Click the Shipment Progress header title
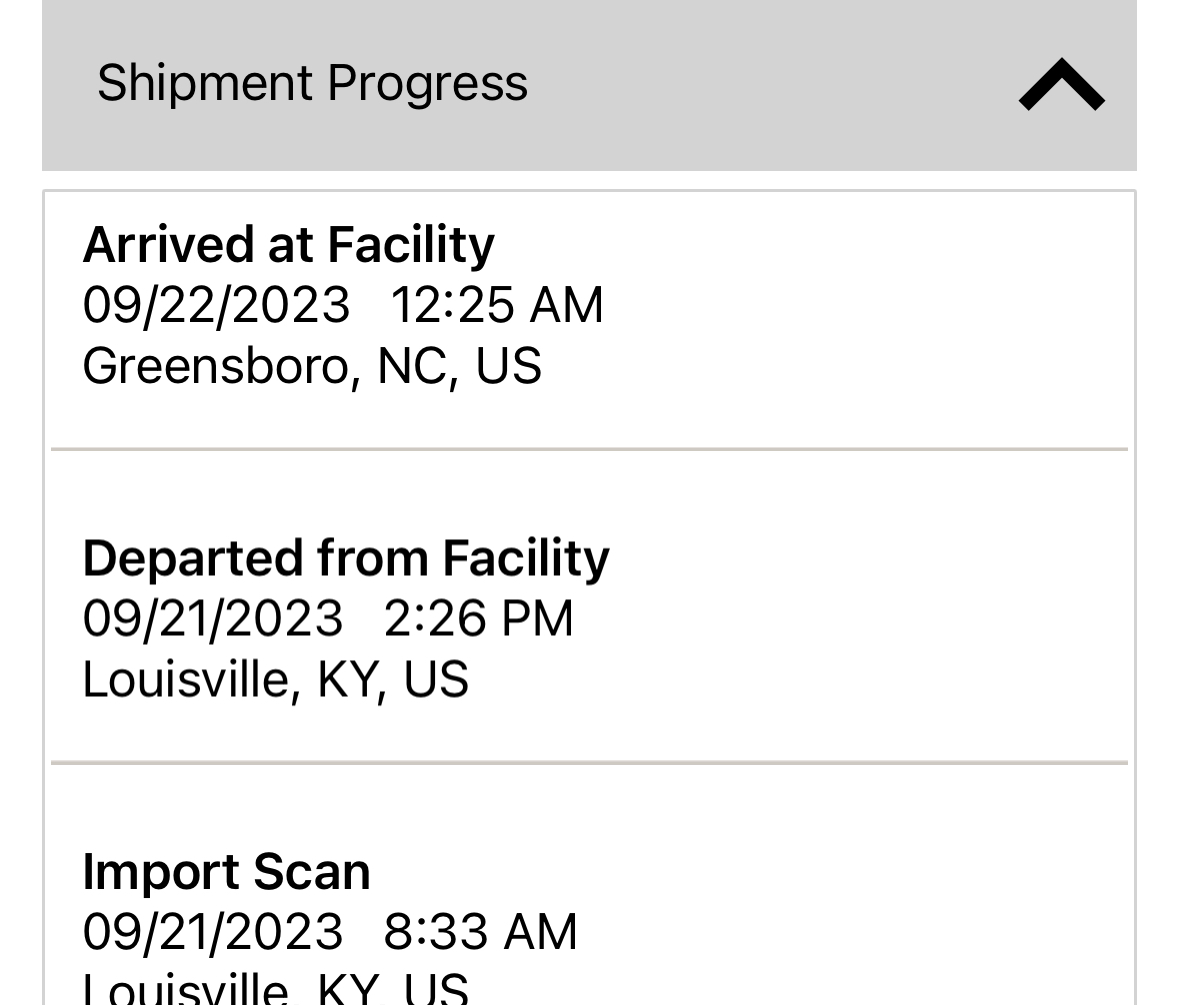Viewport: 1179px width, 1005px height. pyautogui.click(x=312, y=83)
